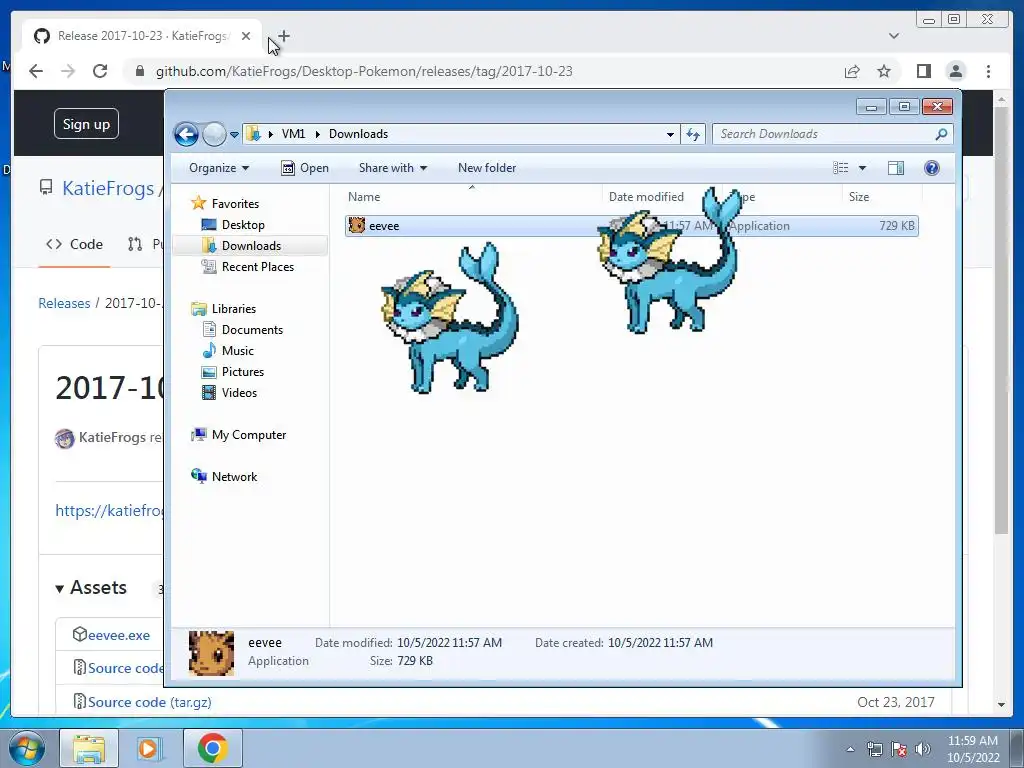Toggle Chrome side panel icon

923,71
